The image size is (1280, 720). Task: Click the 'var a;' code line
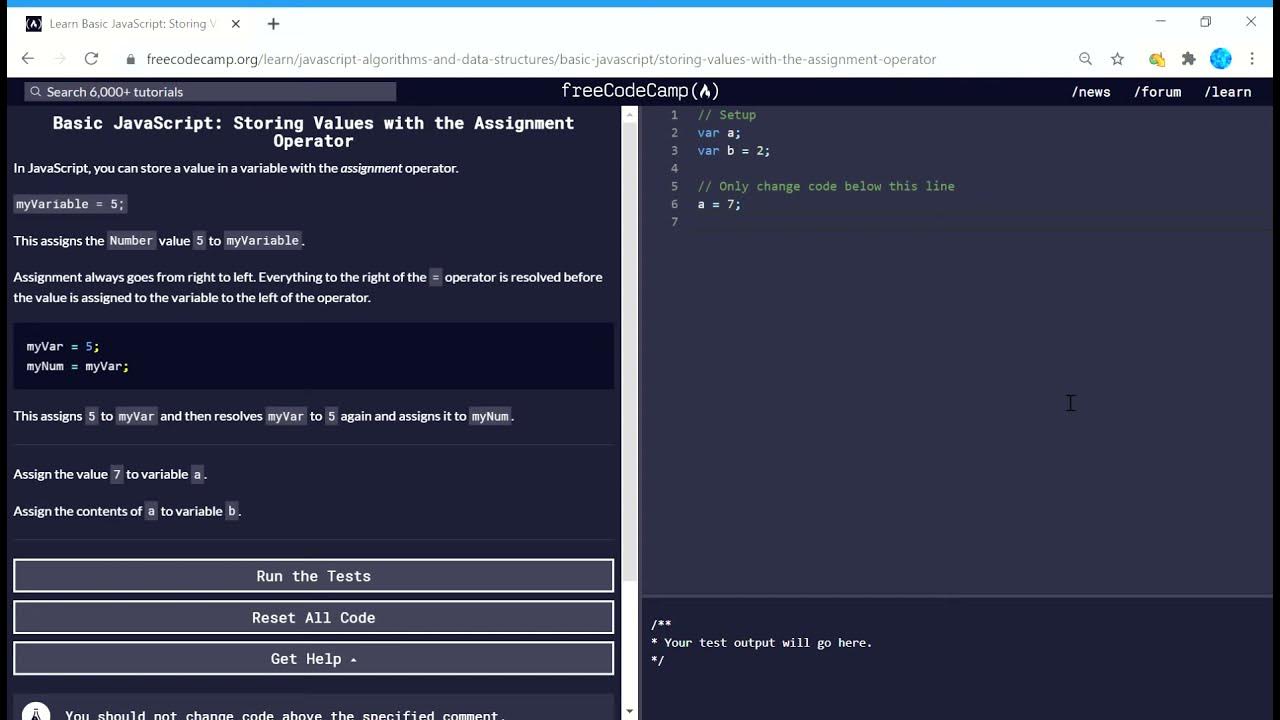tap(719, 132)
